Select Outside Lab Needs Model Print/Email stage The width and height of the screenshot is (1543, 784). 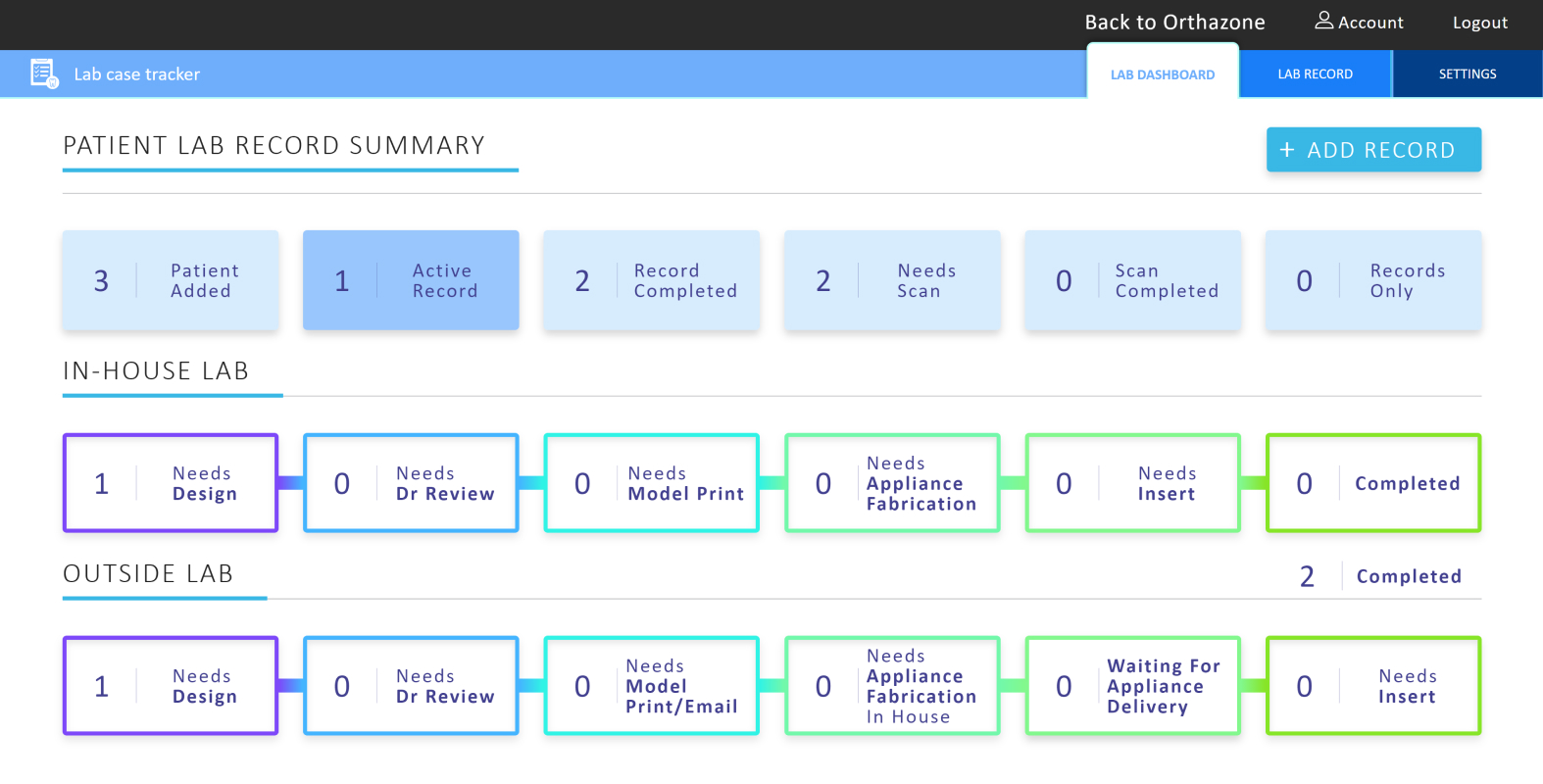[651, 686]
